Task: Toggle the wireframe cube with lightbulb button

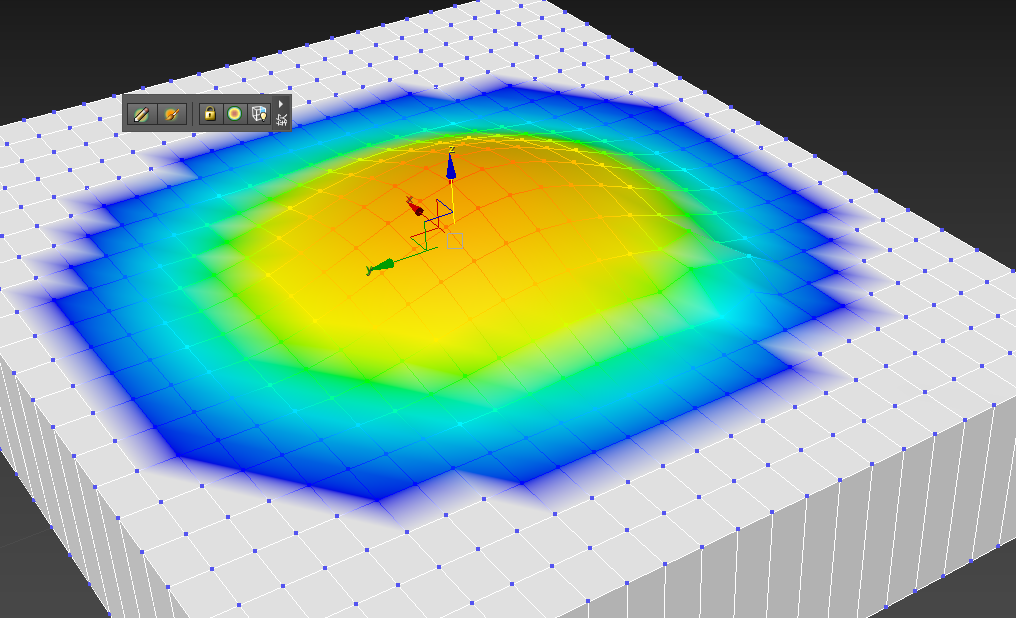Action: pos(259,114)
